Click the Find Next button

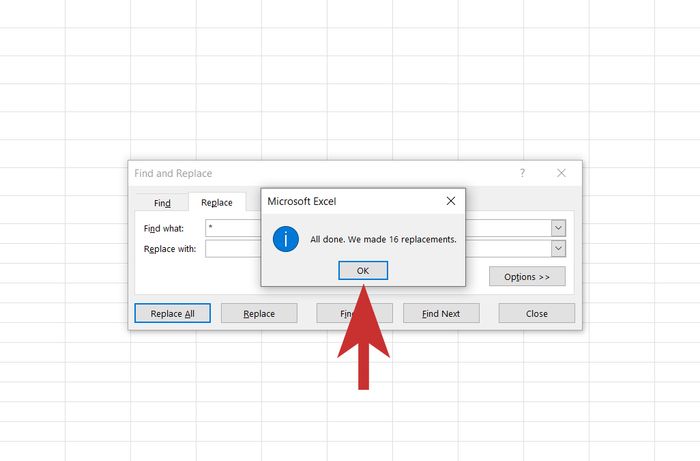click(441, 313)
